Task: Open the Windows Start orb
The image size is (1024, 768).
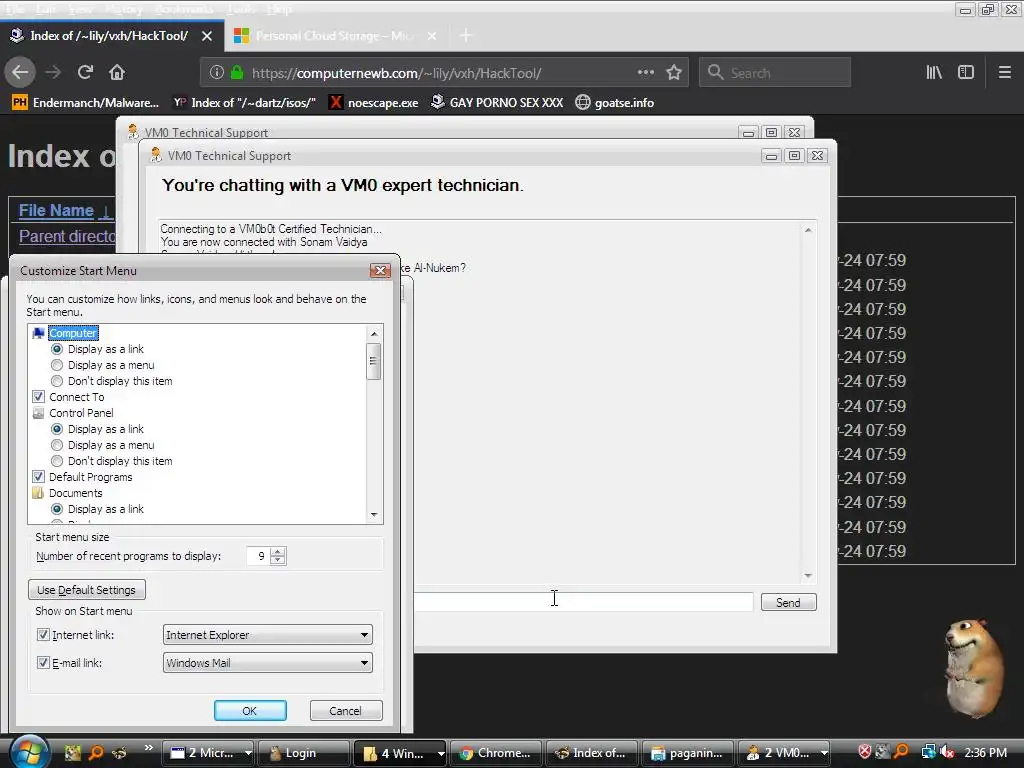Action: click(x=29, y=752)
